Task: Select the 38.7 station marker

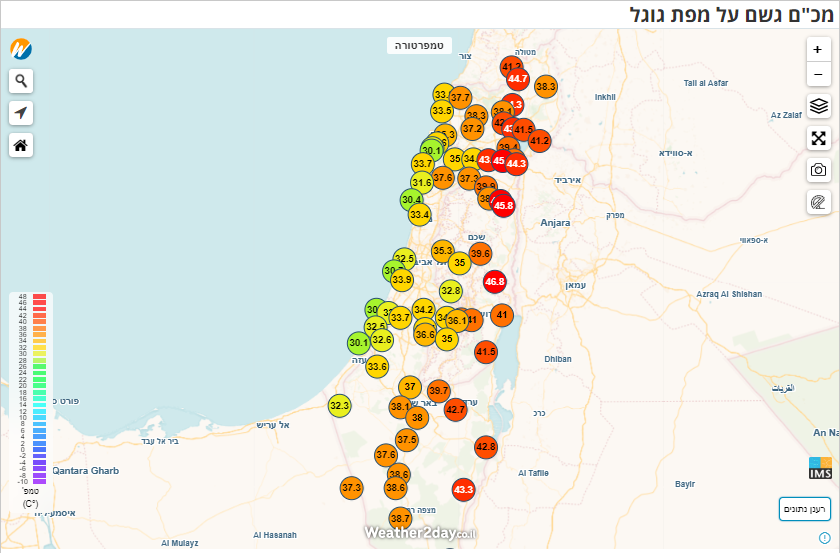Action: (400, 518)
